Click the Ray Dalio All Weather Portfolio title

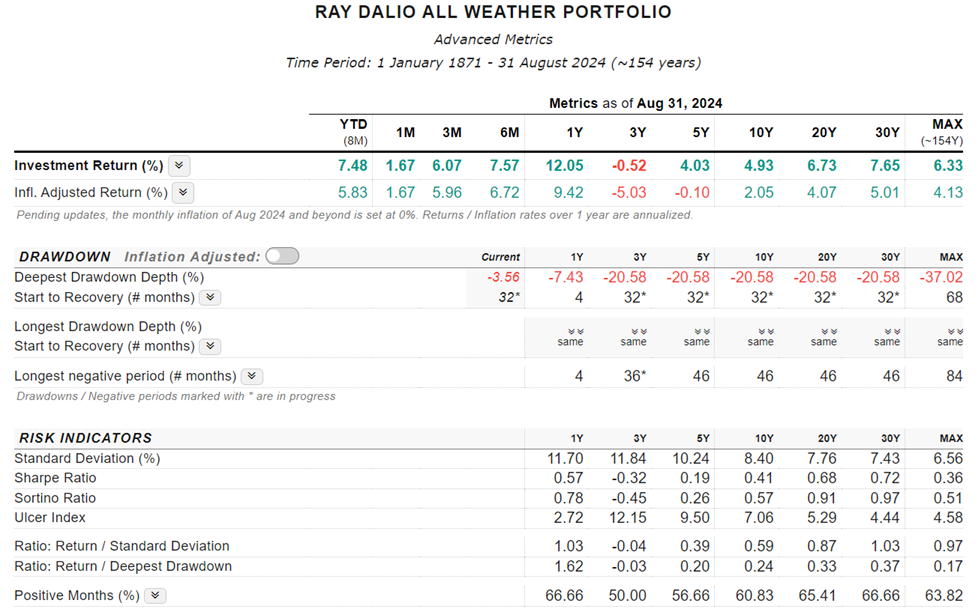[493, 13]
